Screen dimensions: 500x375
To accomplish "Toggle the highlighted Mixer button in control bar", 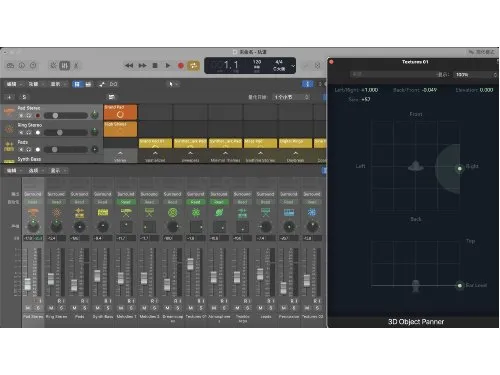I will [x=65, y=66].
